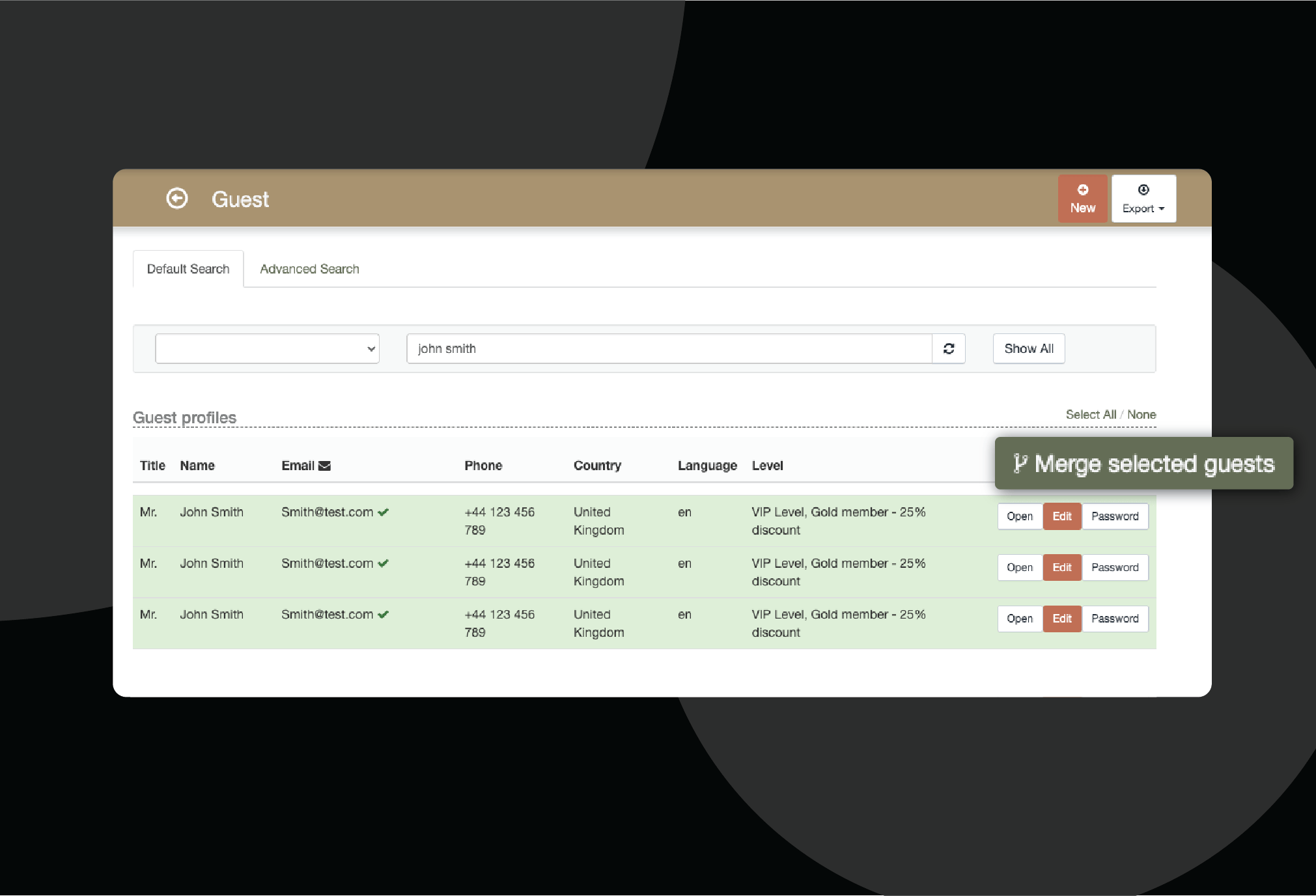
Task: Click Password for second John Smith row
Action: click(x=1115, y=567)
